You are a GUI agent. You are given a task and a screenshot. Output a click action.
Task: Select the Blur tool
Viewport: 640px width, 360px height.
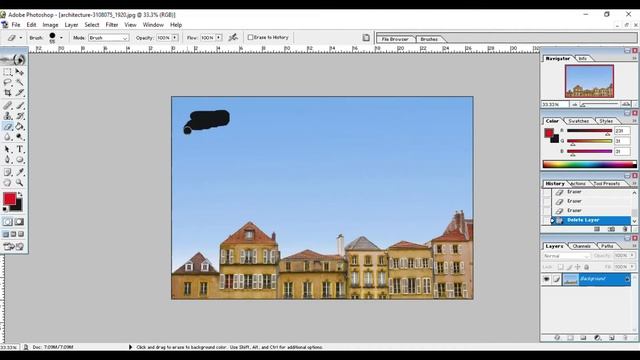click(7, 137)
